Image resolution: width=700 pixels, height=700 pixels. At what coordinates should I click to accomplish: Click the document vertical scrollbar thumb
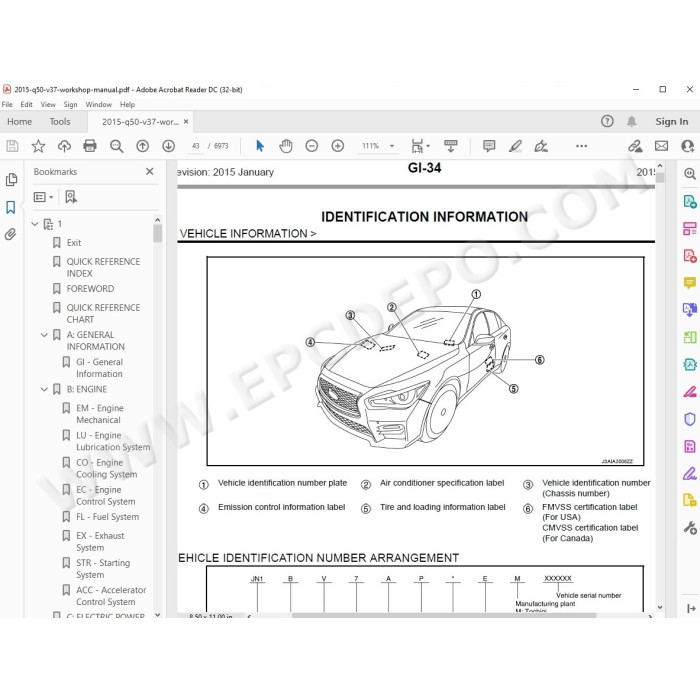pyautogui.click(x=660, y=177)
